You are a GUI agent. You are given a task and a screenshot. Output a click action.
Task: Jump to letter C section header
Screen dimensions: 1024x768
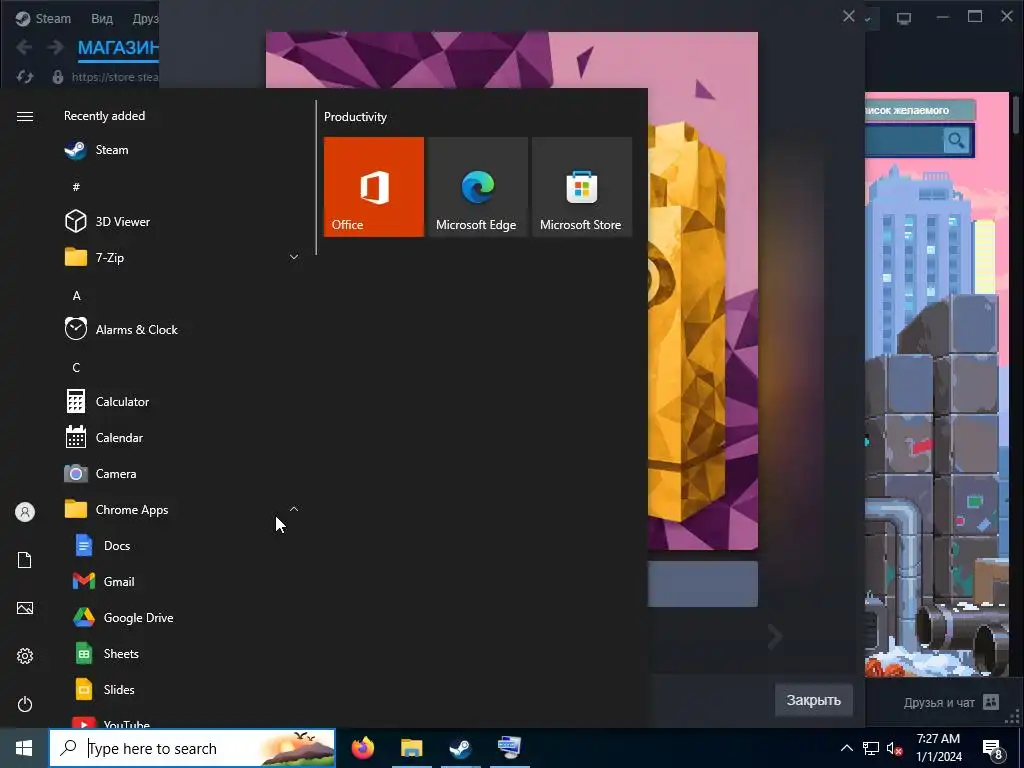76,368
